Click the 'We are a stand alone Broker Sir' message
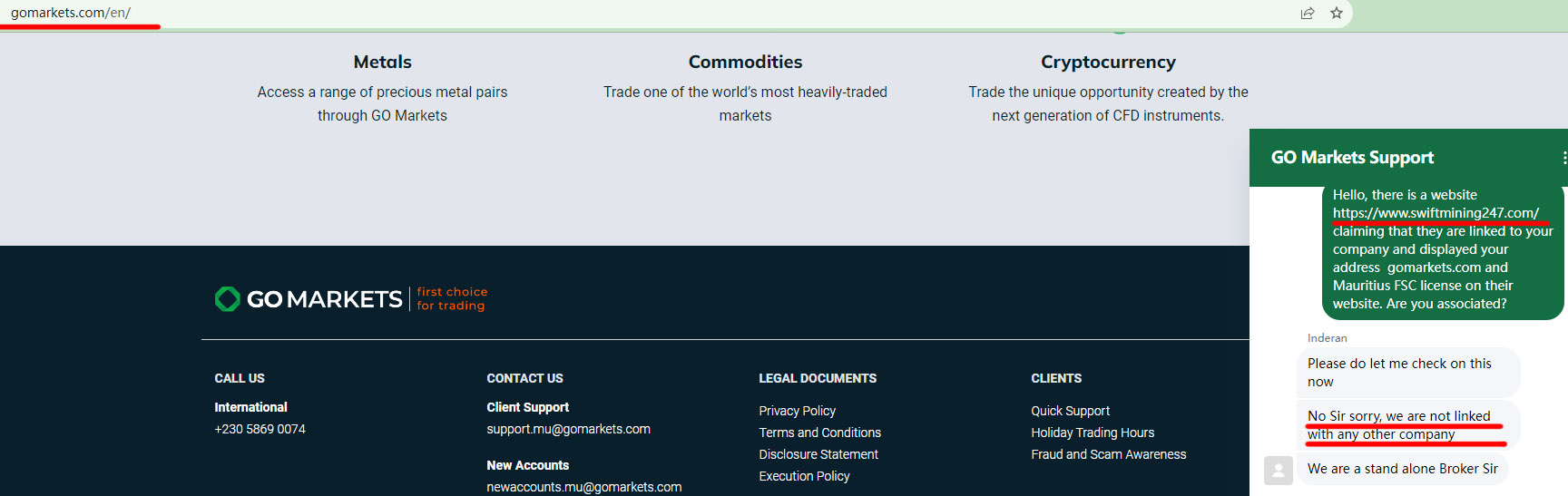This screenshot has width=1568, height=496. coord(1402,469)
